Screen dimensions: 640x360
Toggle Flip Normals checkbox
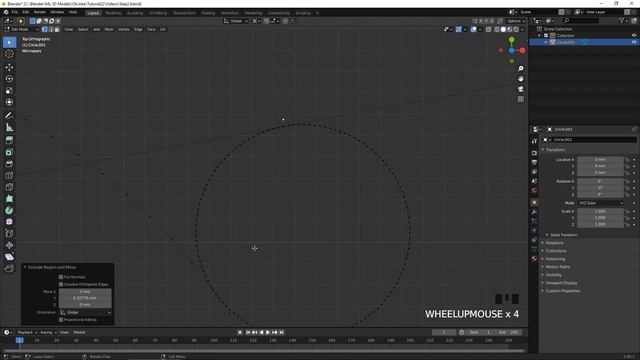coord(61,277)
